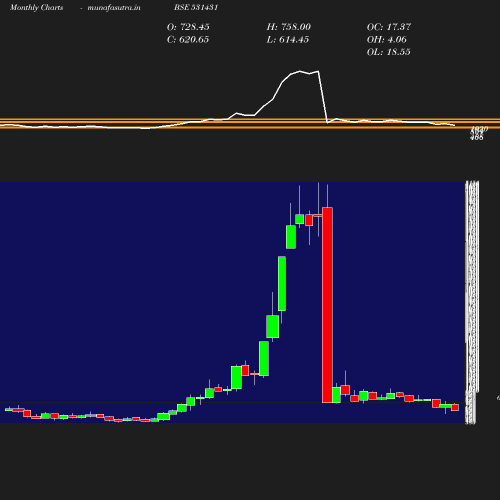500x500 pixels.
Task: Select the close value 'C: 620.65'
Action: pos(188,40)
